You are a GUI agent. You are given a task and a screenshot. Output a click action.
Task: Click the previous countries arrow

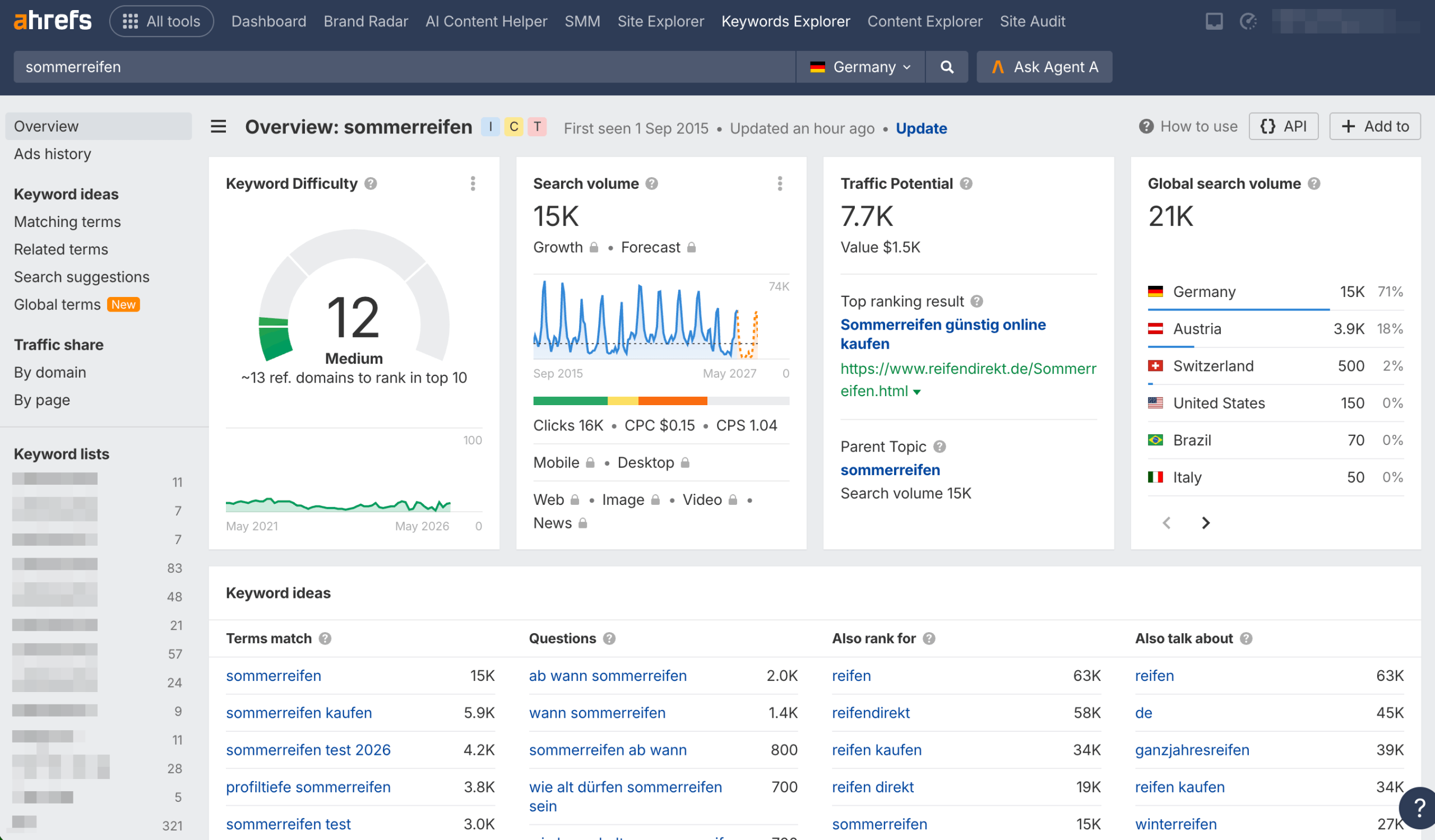[x=1166, y=523]
